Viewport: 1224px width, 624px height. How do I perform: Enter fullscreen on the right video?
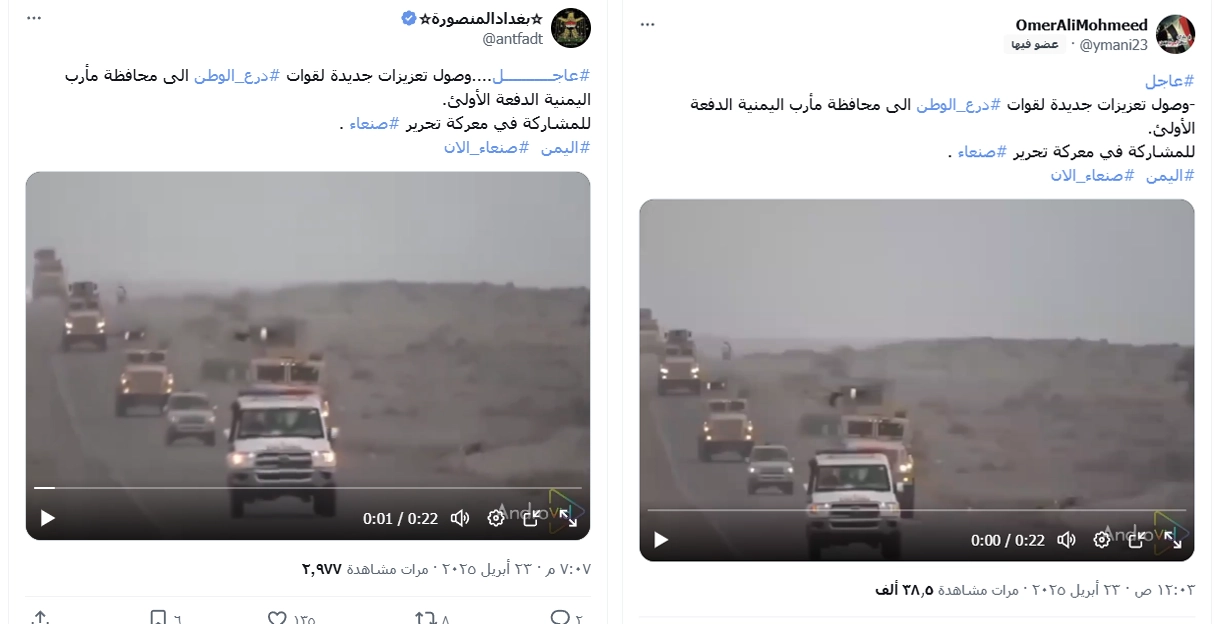tap(1173, 540)
